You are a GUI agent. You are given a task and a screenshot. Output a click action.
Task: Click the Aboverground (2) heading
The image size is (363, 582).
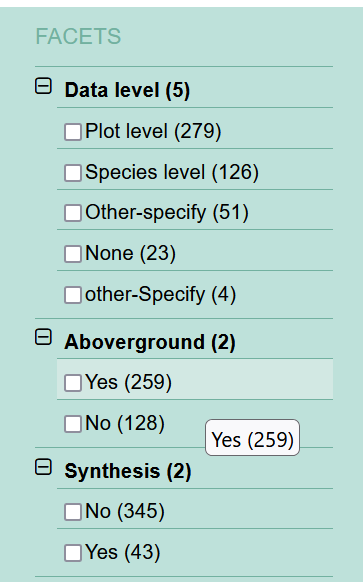pyautogui.click(x=150, y=342)
